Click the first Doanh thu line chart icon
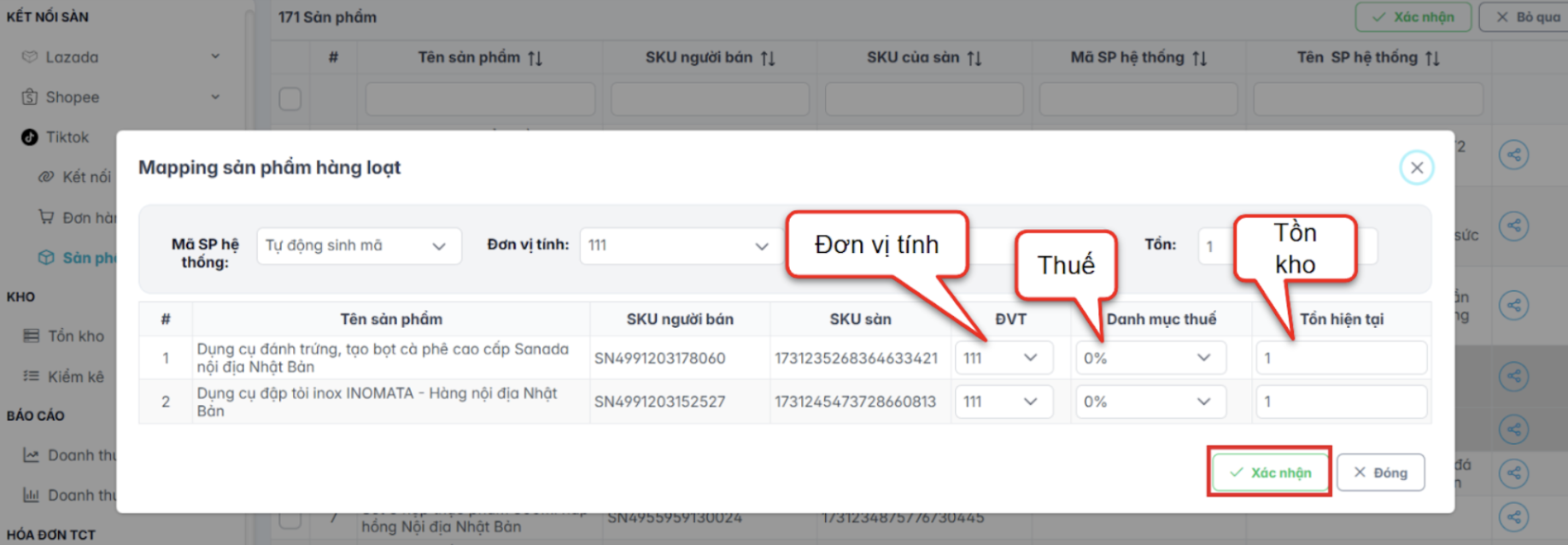 click(32, 455)
